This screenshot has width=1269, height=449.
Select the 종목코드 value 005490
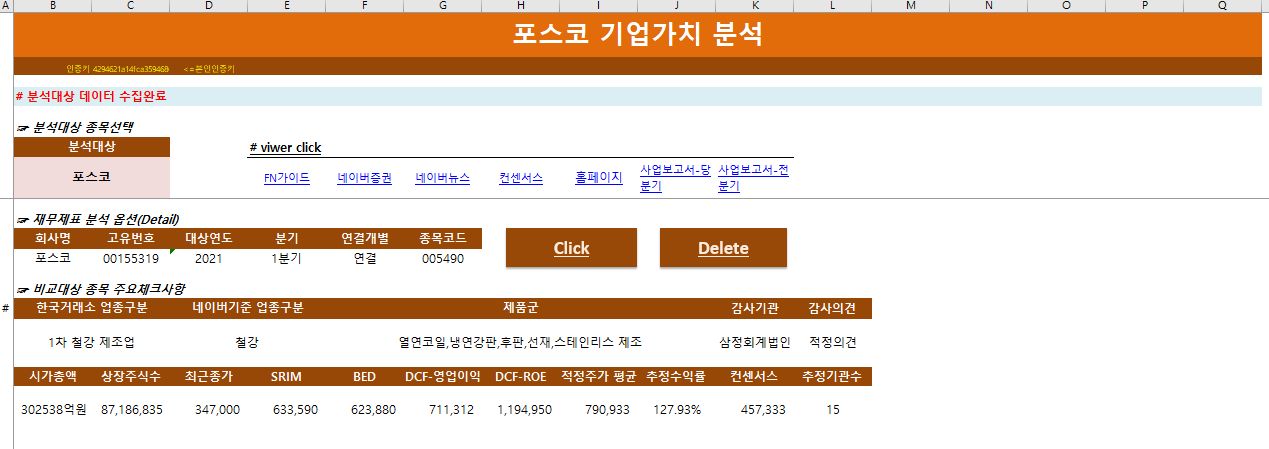point(443,258)
